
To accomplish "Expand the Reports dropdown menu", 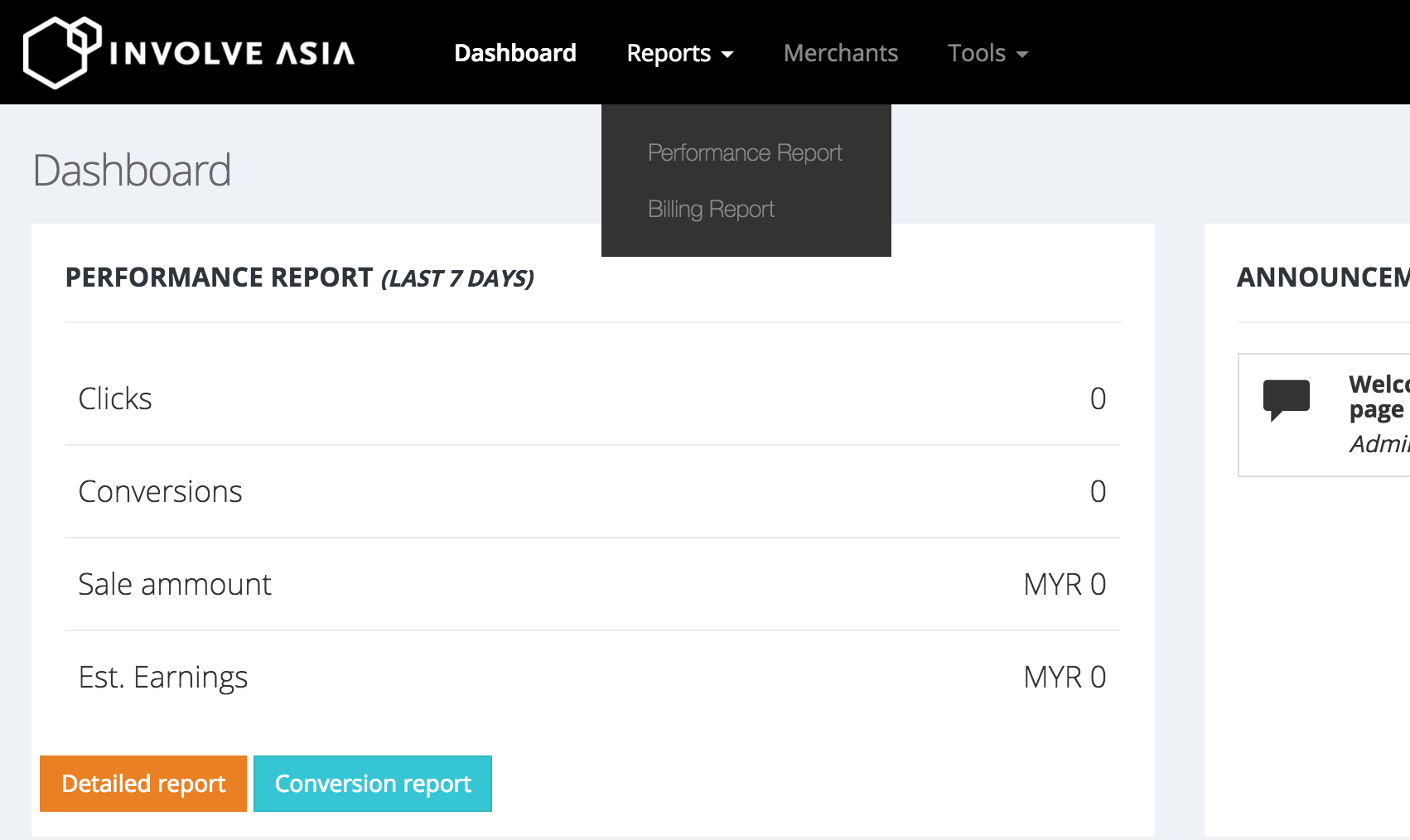I will 680,53.
